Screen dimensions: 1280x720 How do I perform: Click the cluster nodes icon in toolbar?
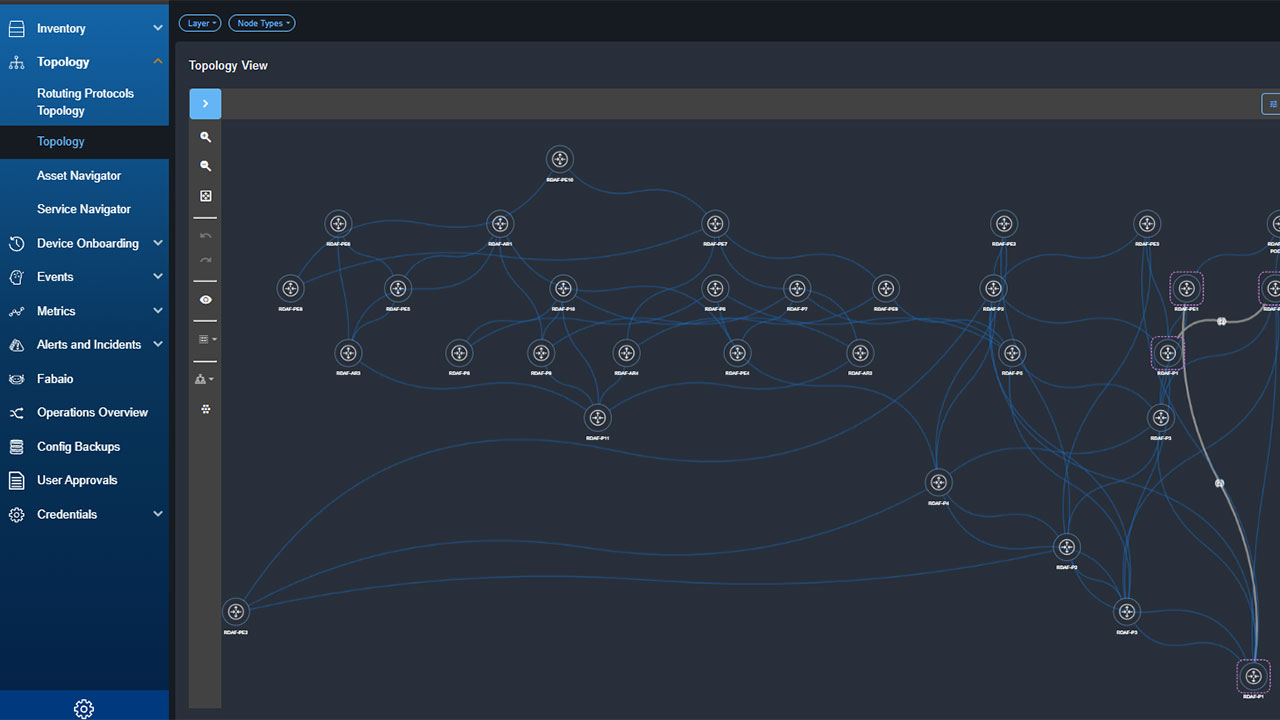[205, 409]
